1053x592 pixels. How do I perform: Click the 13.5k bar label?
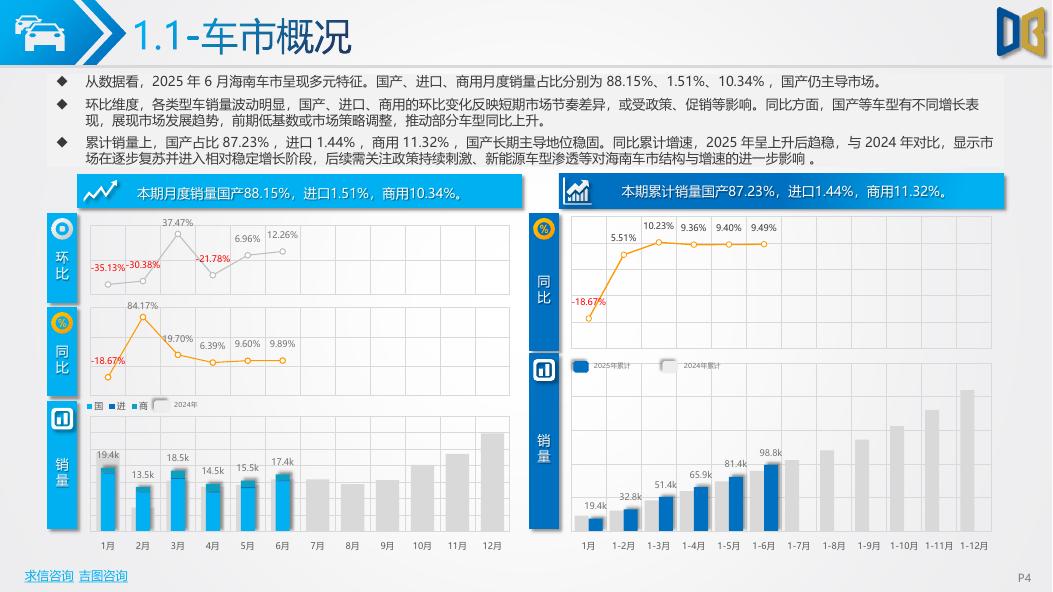pyautogui.click(x=142, y=475)
